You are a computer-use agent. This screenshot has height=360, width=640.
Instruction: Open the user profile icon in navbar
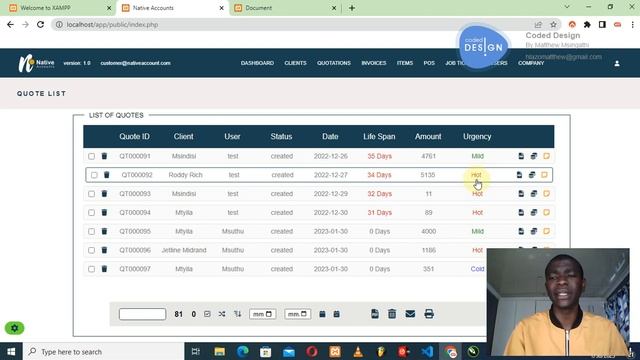pyautogui.click(x=617, y=63)
